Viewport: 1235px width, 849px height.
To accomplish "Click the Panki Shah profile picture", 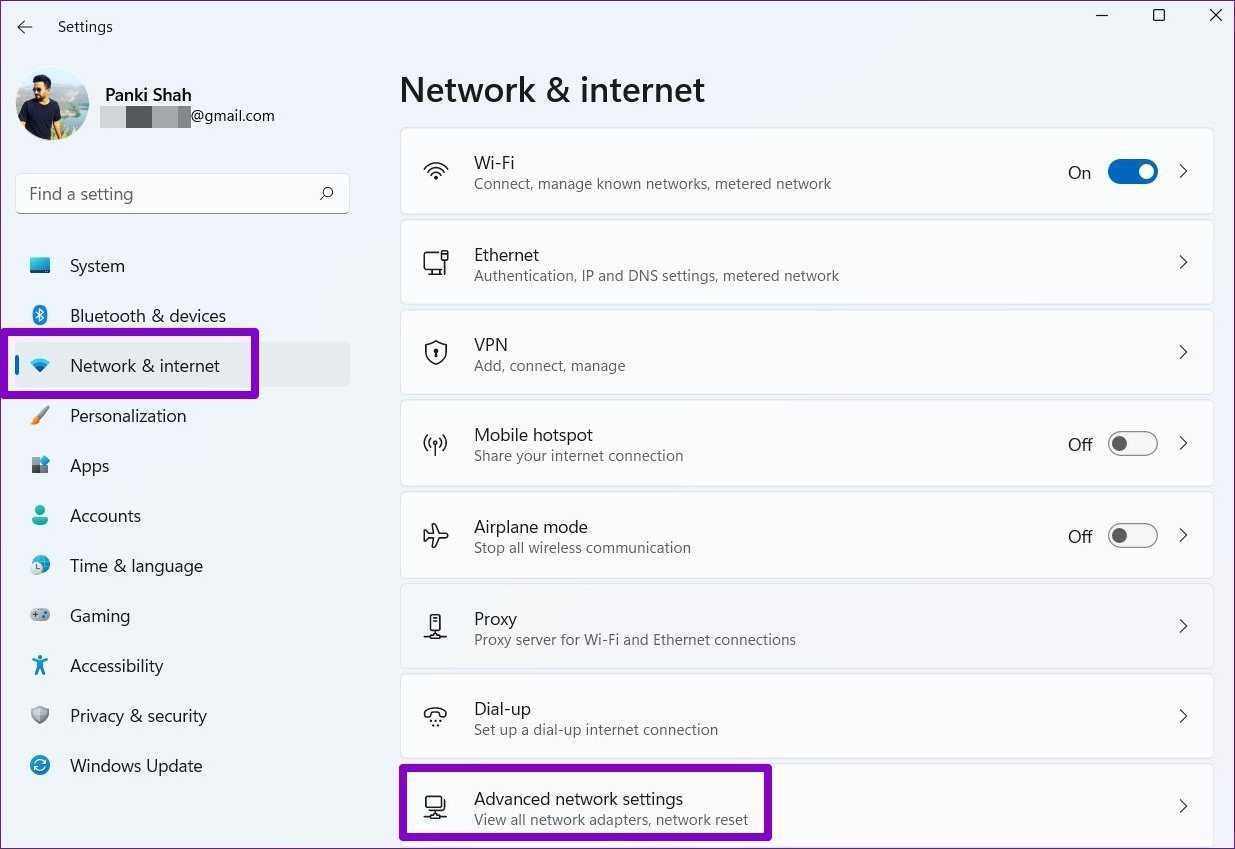I will pyautogui.click(x=52, y=104).
